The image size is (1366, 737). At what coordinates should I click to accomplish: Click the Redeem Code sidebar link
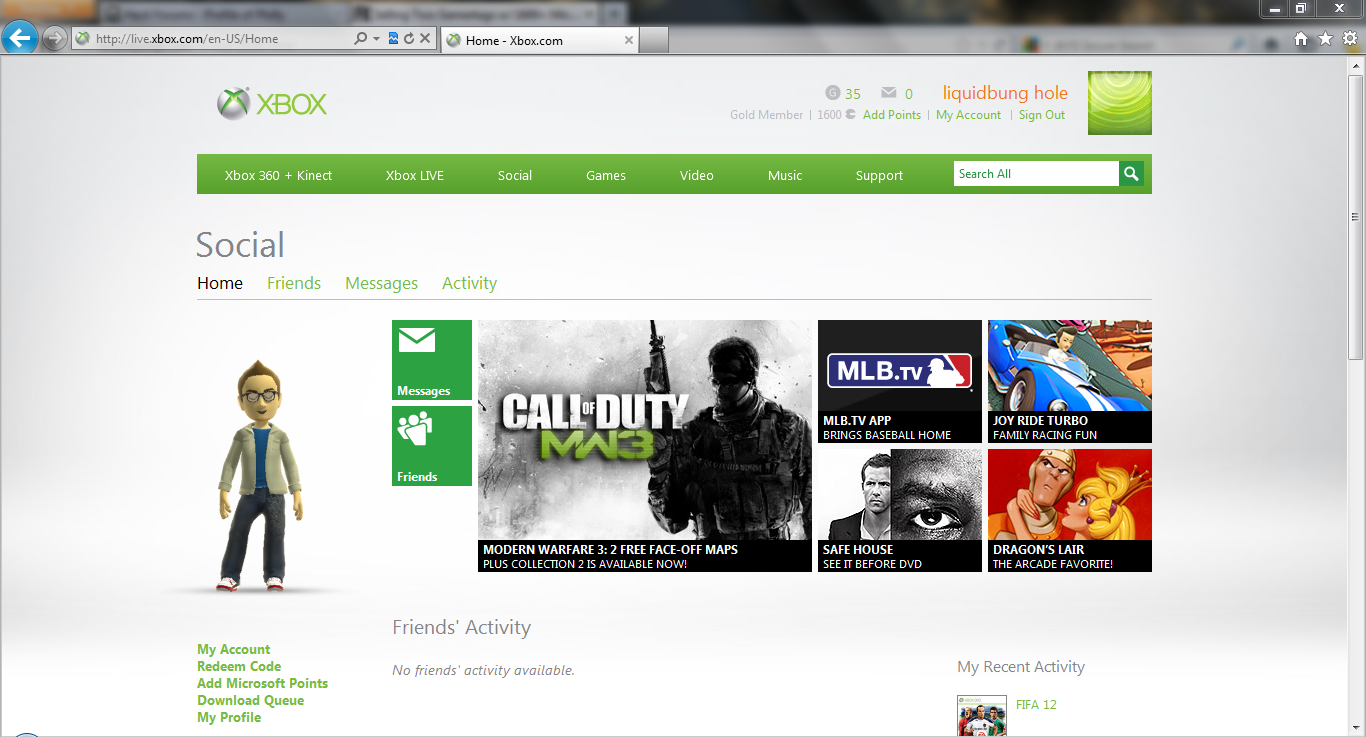(x=239, y=667)
